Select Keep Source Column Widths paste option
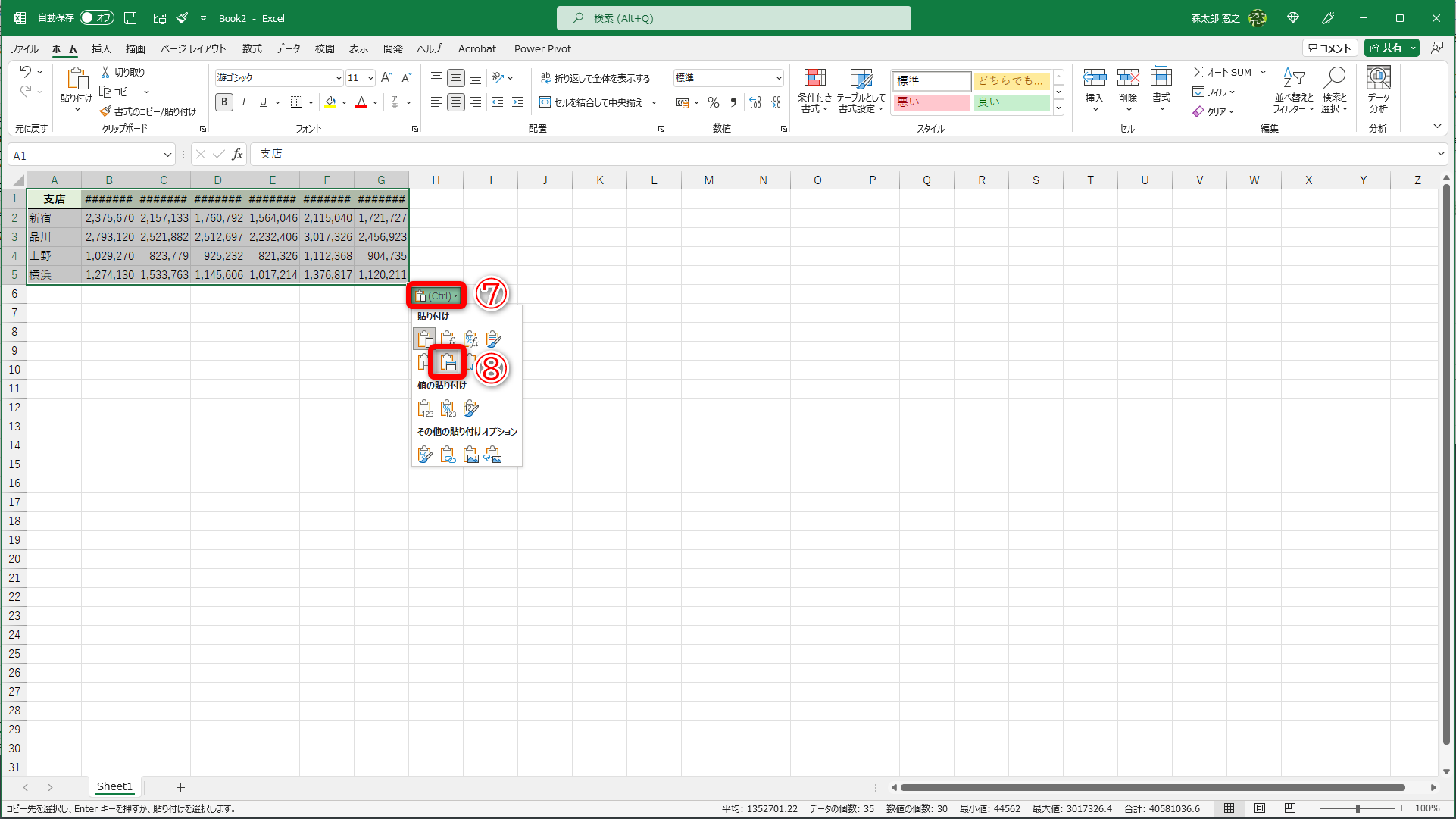The width and height of the screenshot is (1456, 819). point(448,362)
